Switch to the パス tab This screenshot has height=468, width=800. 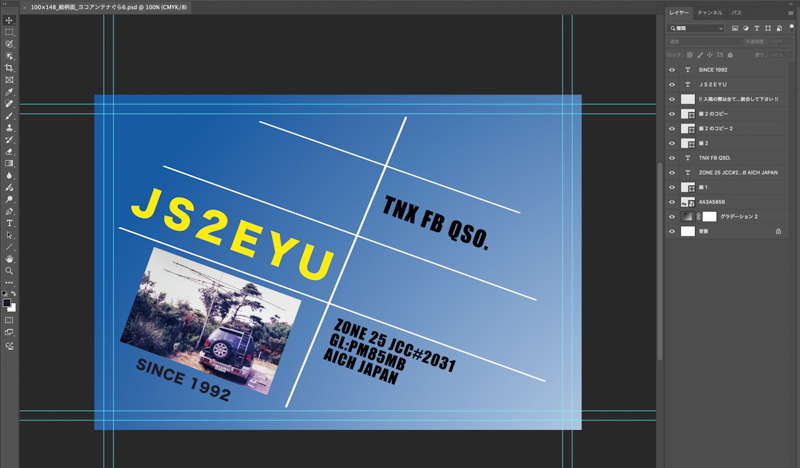[x=736, y=13]
